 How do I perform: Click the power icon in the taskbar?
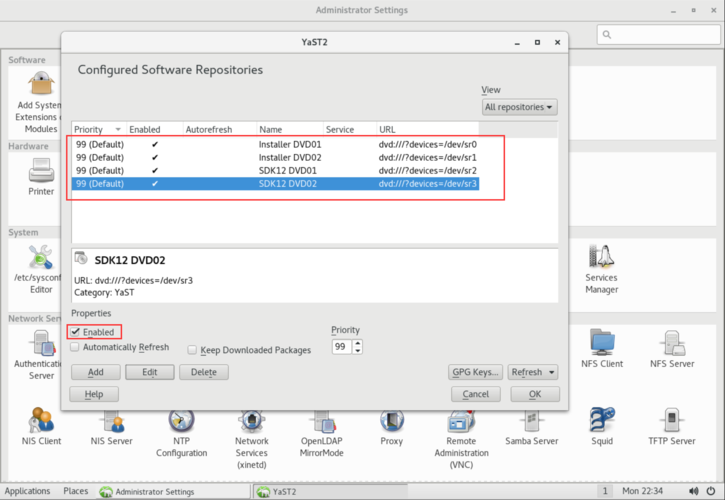(x=711, y=491)
